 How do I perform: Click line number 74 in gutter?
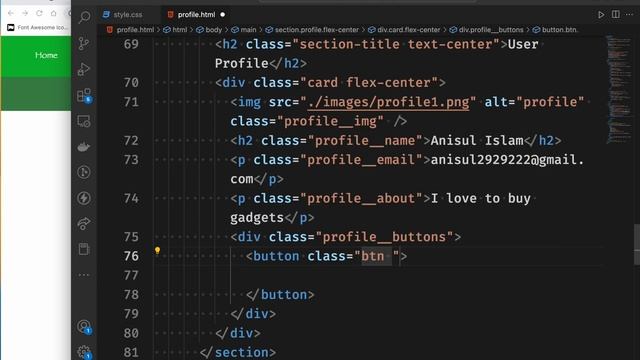click(x=131, y=198)
